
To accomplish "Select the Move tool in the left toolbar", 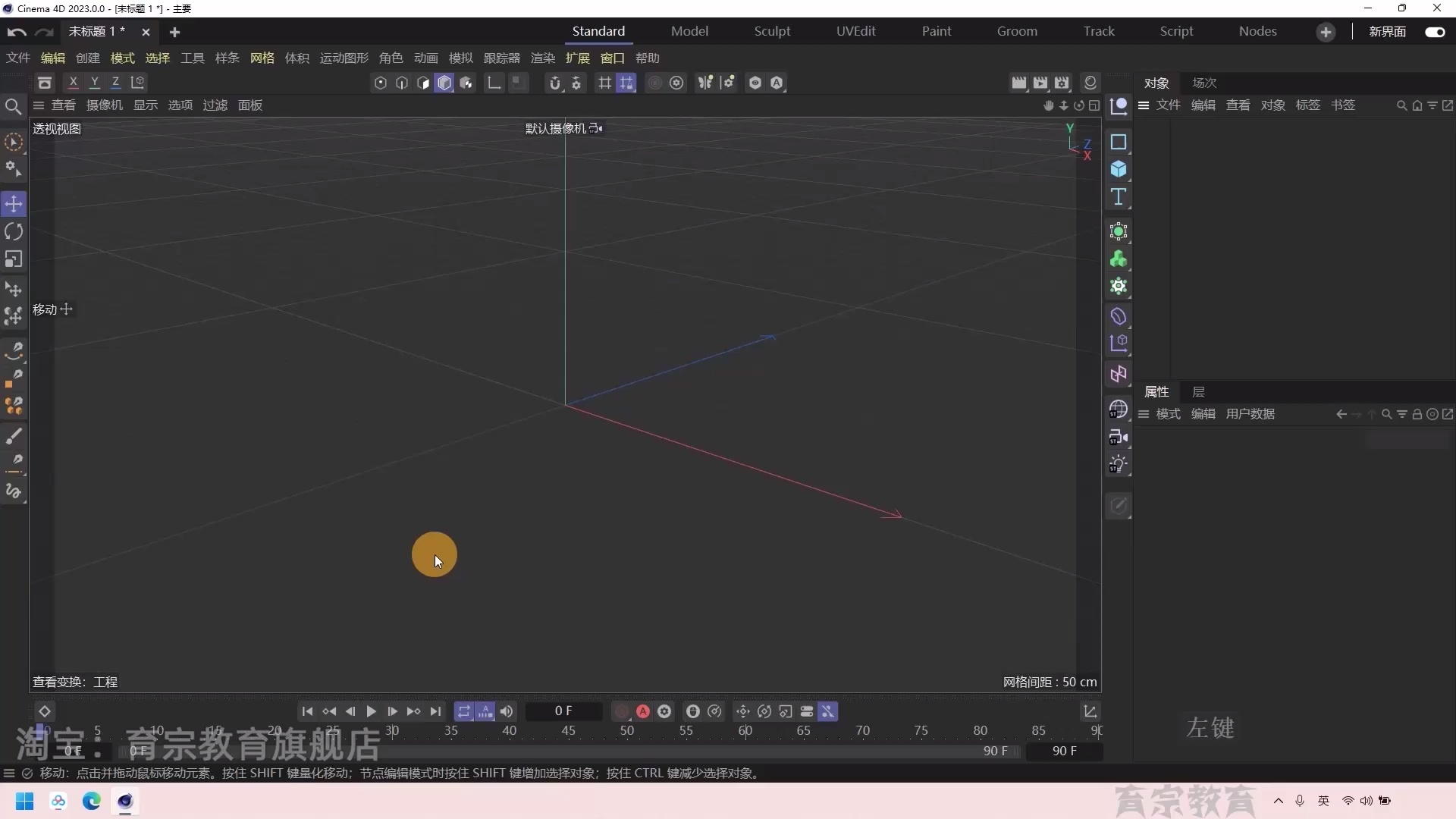I will tap(14, 203).
